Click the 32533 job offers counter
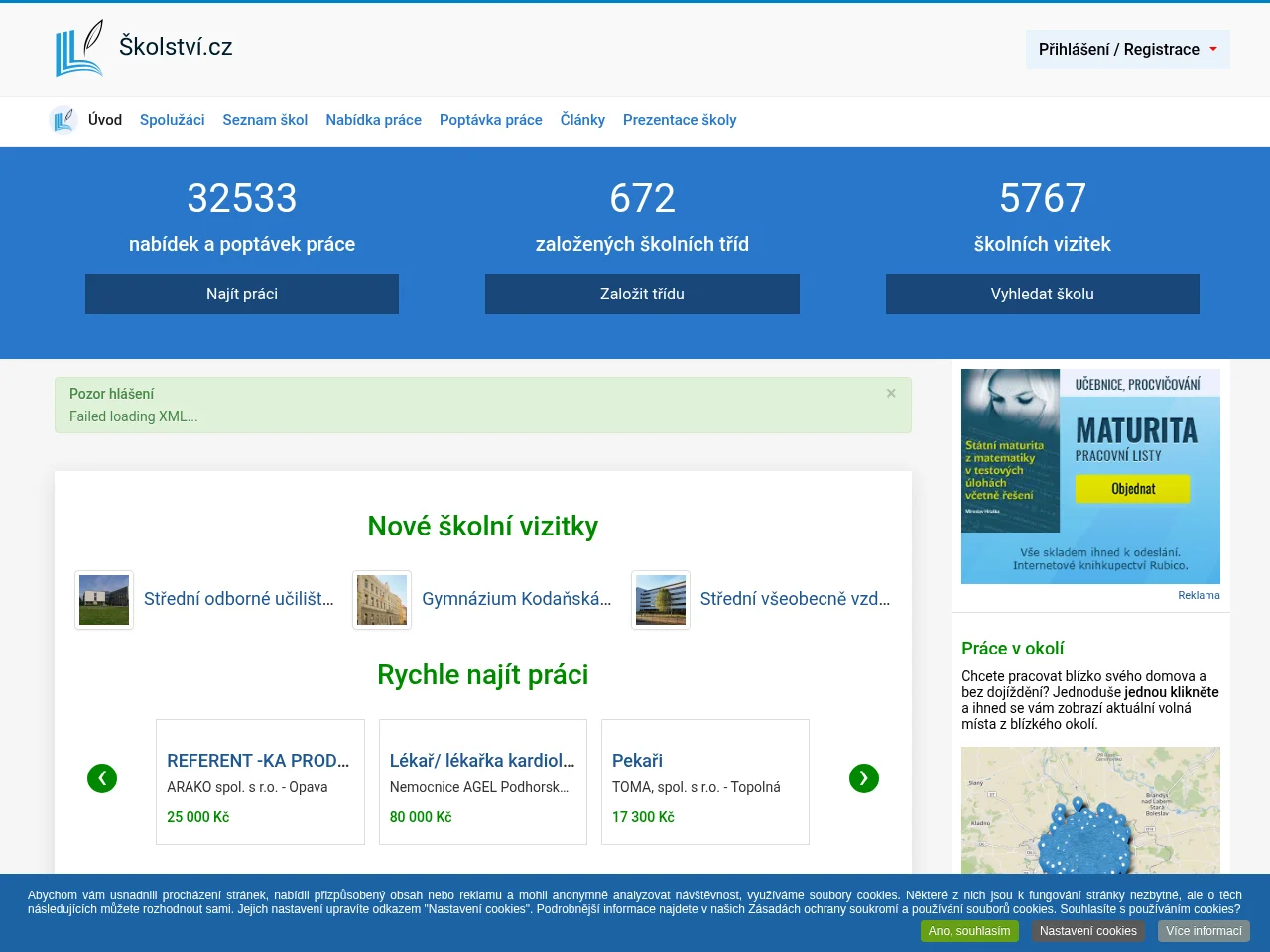The image size is (1270, 952). click(242, 198)
